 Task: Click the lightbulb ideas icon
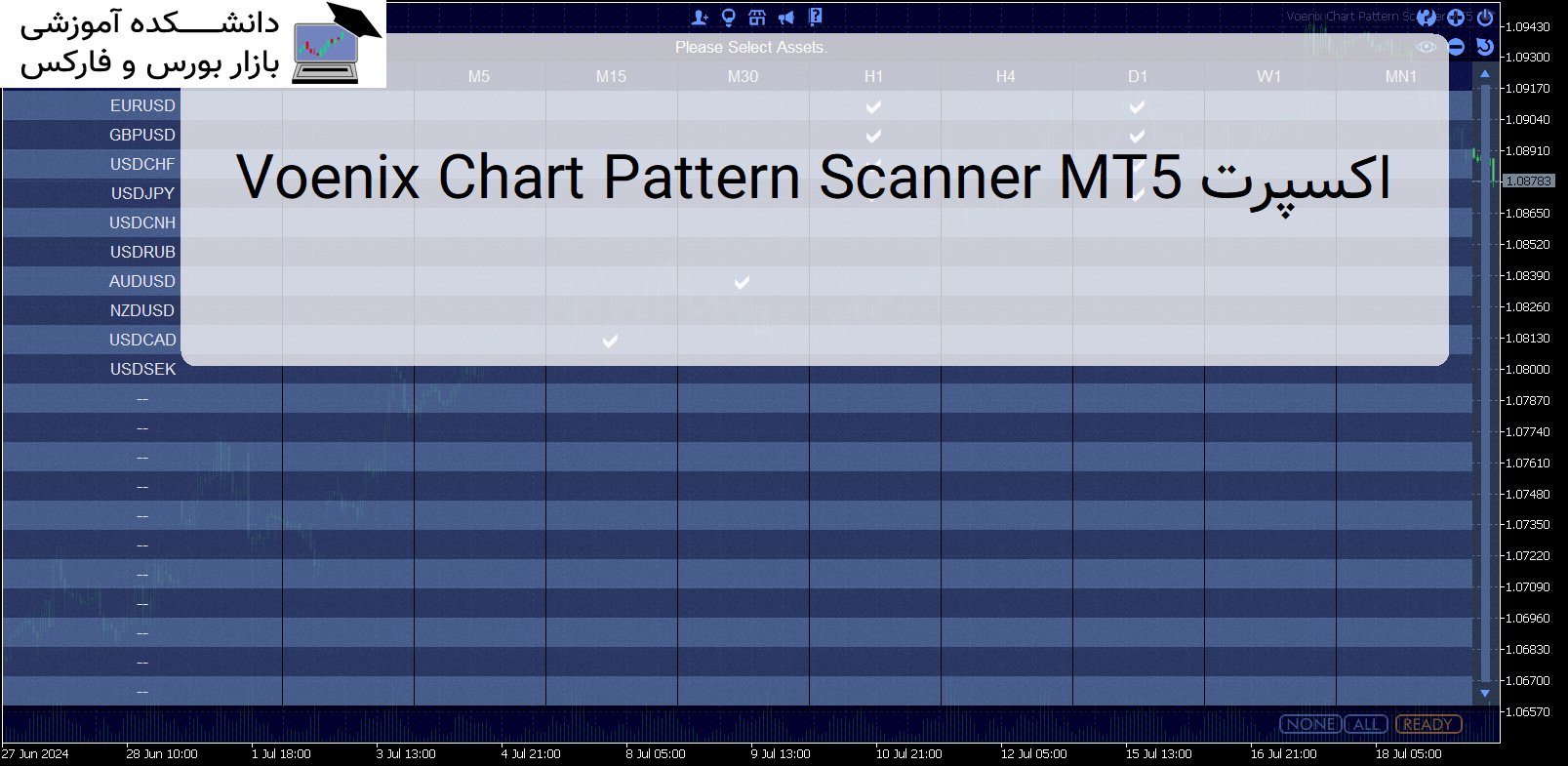tap(728, 18)
